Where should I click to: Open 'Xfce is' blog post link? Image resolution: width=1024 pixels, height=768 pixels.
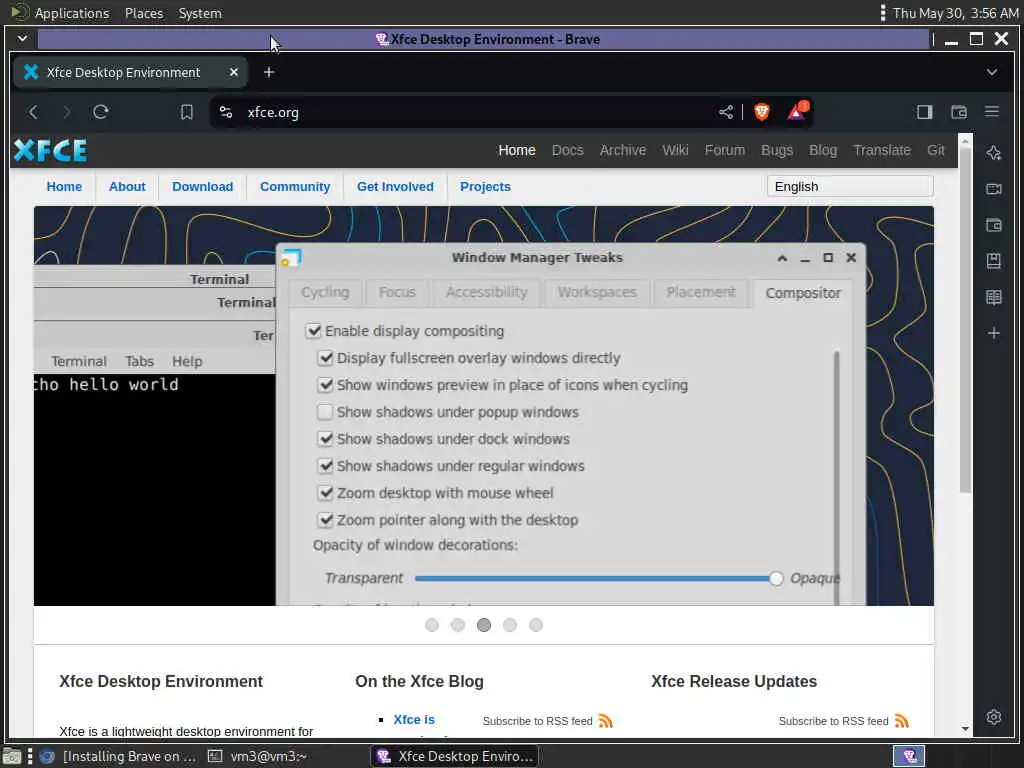414,720
